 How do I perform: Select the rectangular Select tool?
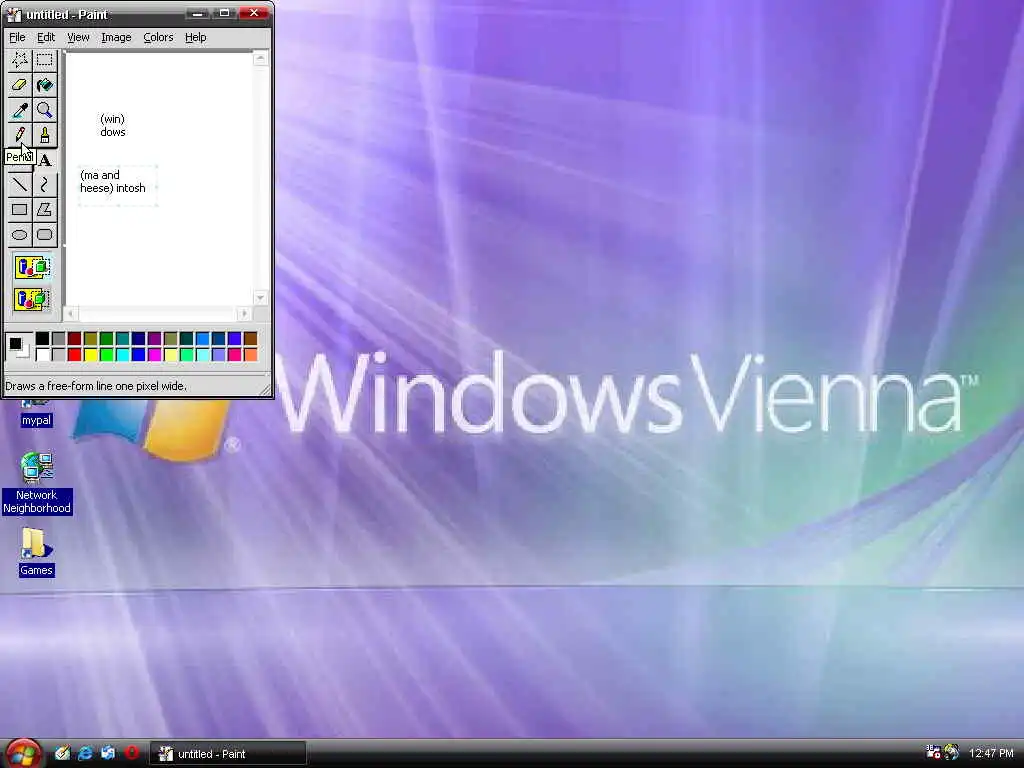(44, 61)
